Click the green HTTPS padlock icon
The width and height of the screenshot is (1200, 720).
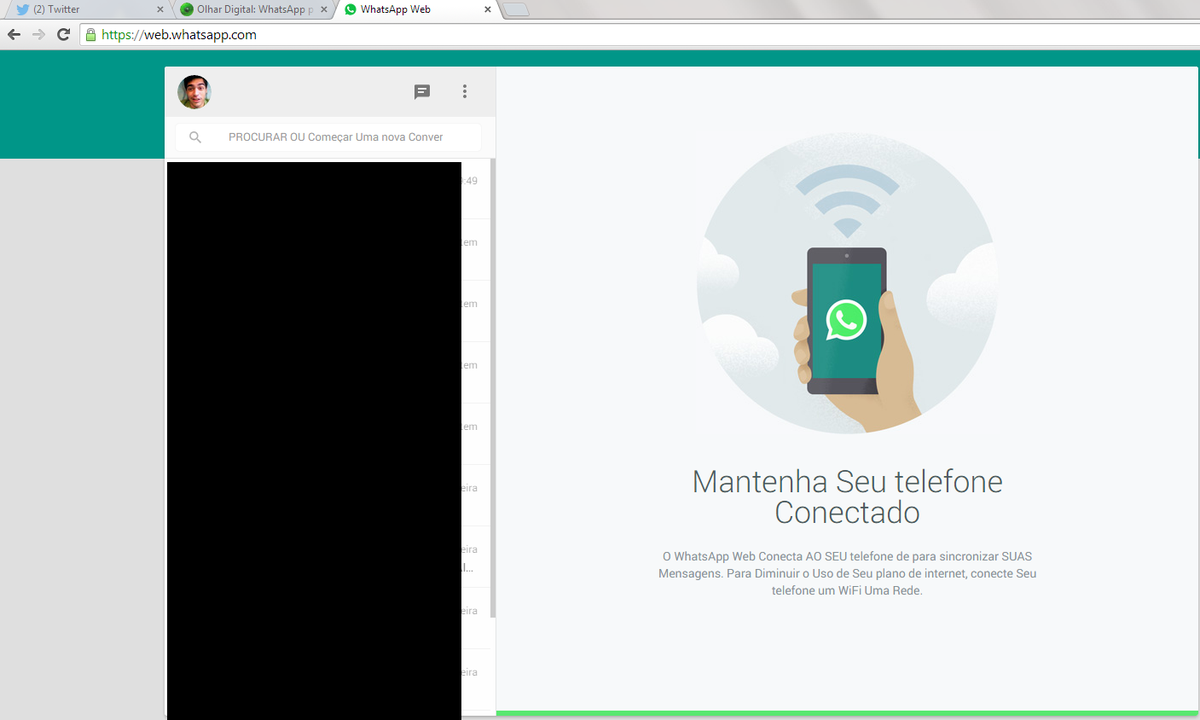point(91,34)
